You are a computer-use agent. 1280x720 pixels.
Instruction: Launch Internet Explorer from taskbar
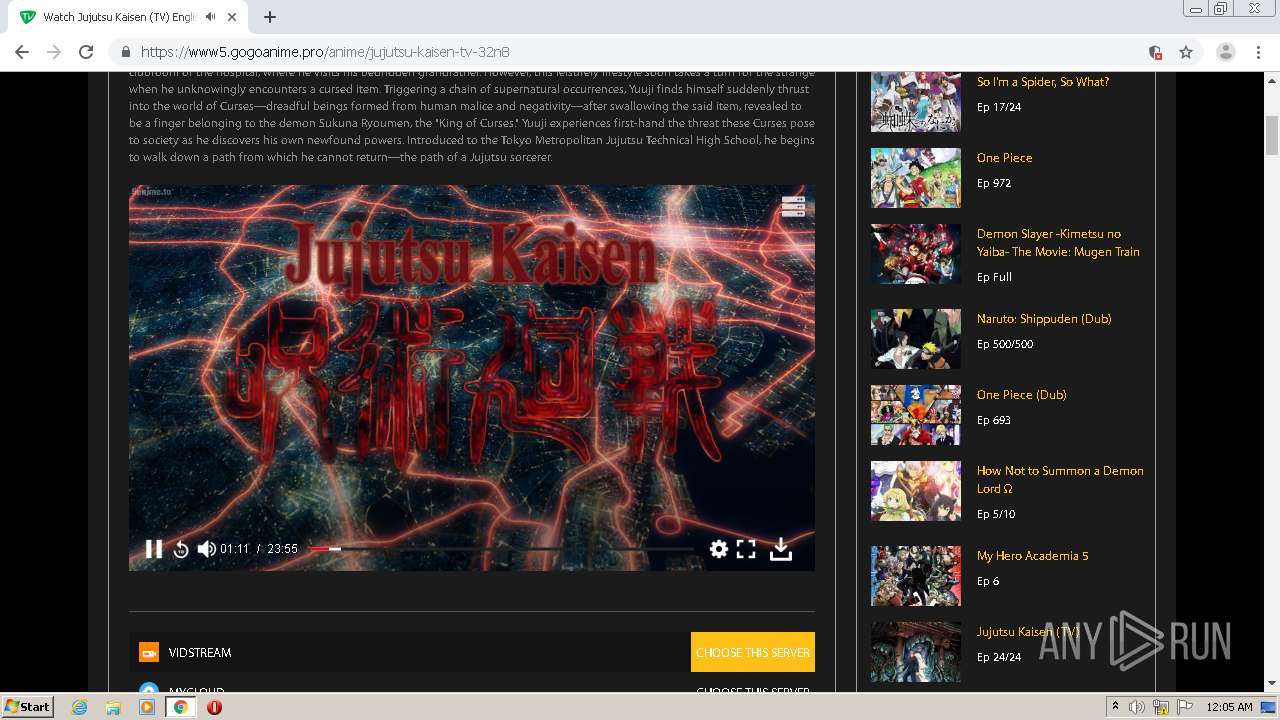pos(80,707)
